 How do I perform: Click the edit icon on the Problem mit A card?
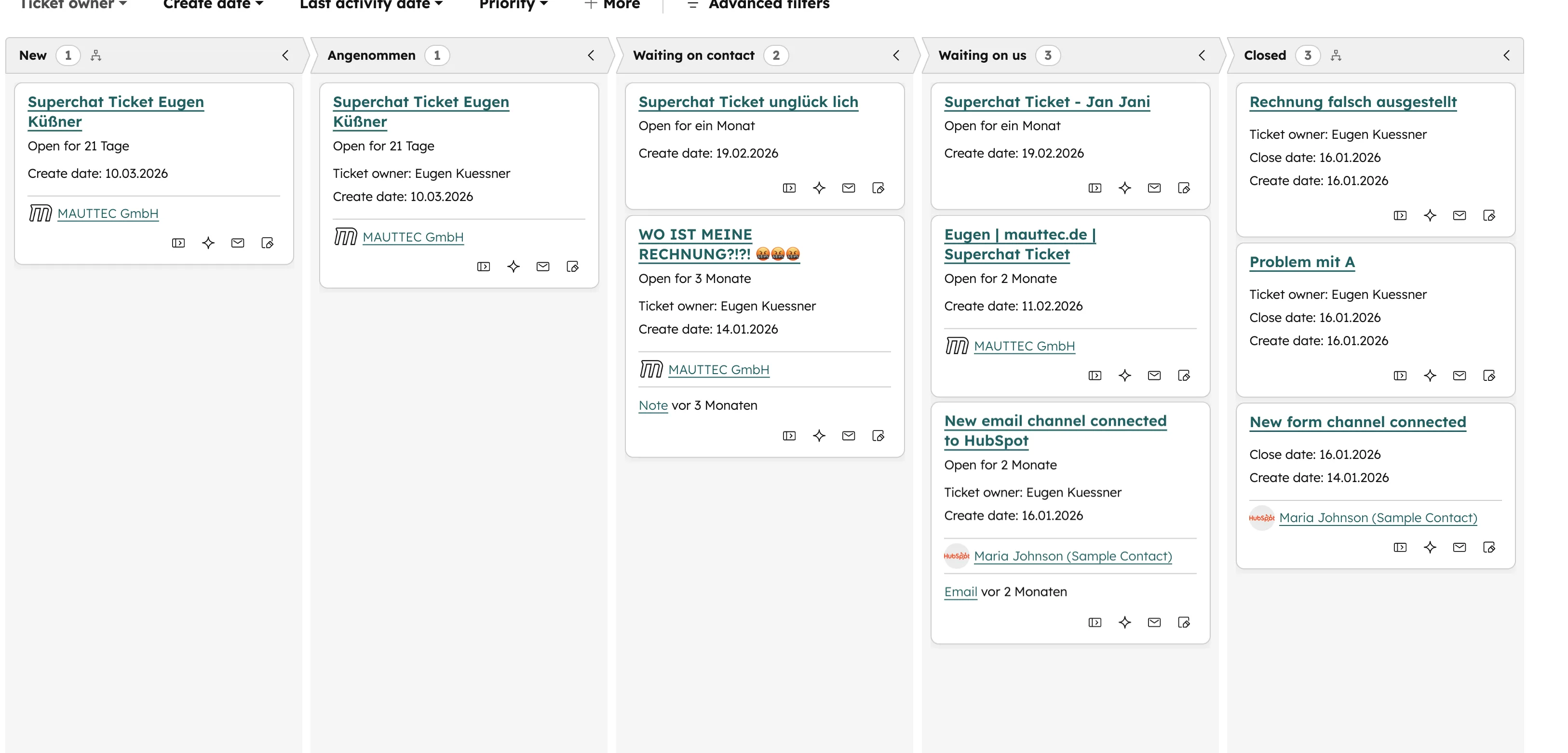pos(1488,376)
